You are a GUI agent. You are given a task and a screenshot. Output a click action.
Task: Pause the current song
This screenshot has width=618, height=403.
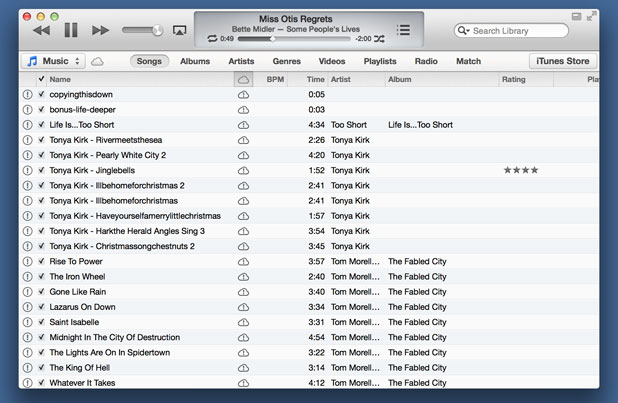(x=71, y=30)
